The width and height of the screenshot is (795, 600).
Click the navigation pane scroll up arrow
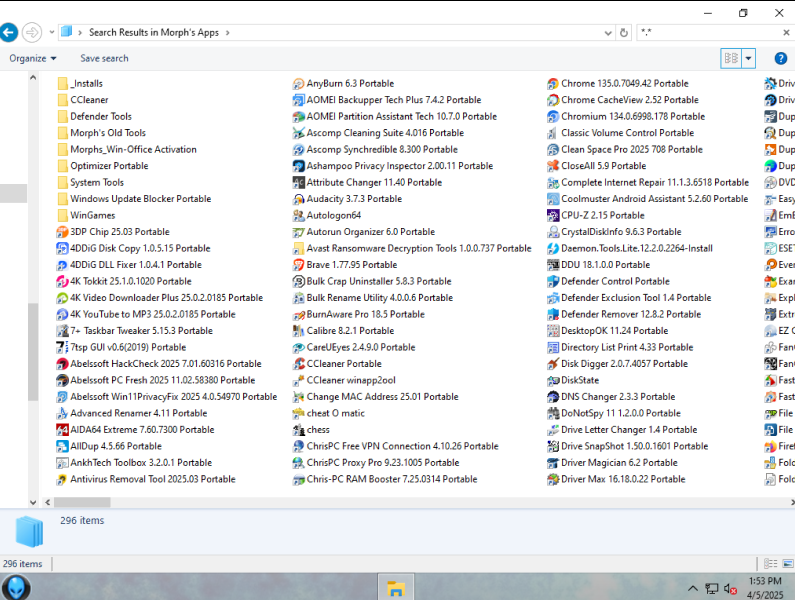[33, 78]
